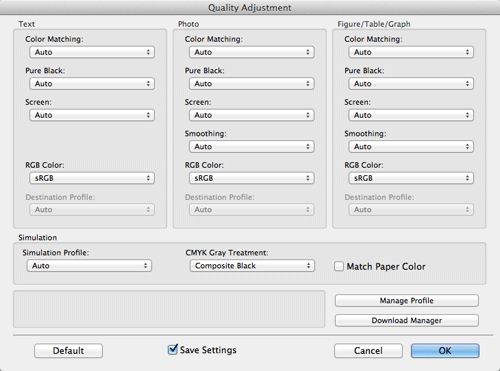
Task: Click the Download Manager button
Action: [x=407, y=321]
